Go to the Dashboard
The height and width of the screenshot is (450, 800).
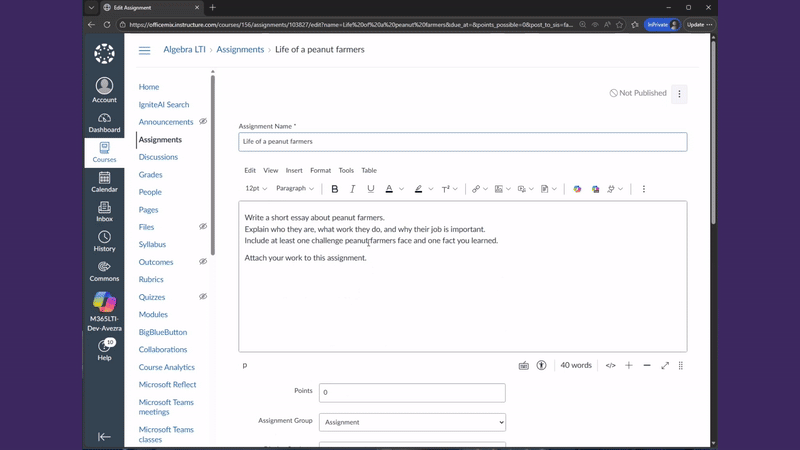click(x=104, y=123)
